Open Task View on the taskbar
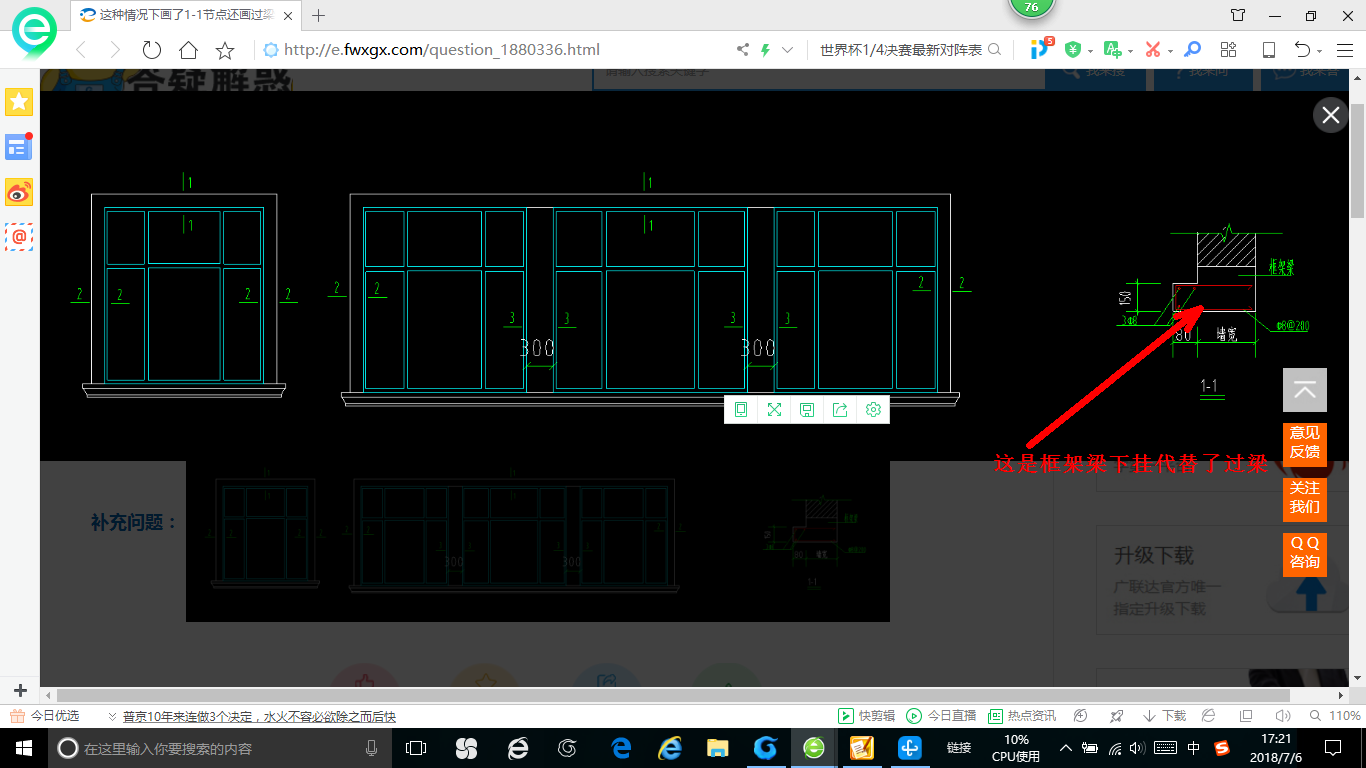This screenshot has width=1366, height=768. (416, 748)
